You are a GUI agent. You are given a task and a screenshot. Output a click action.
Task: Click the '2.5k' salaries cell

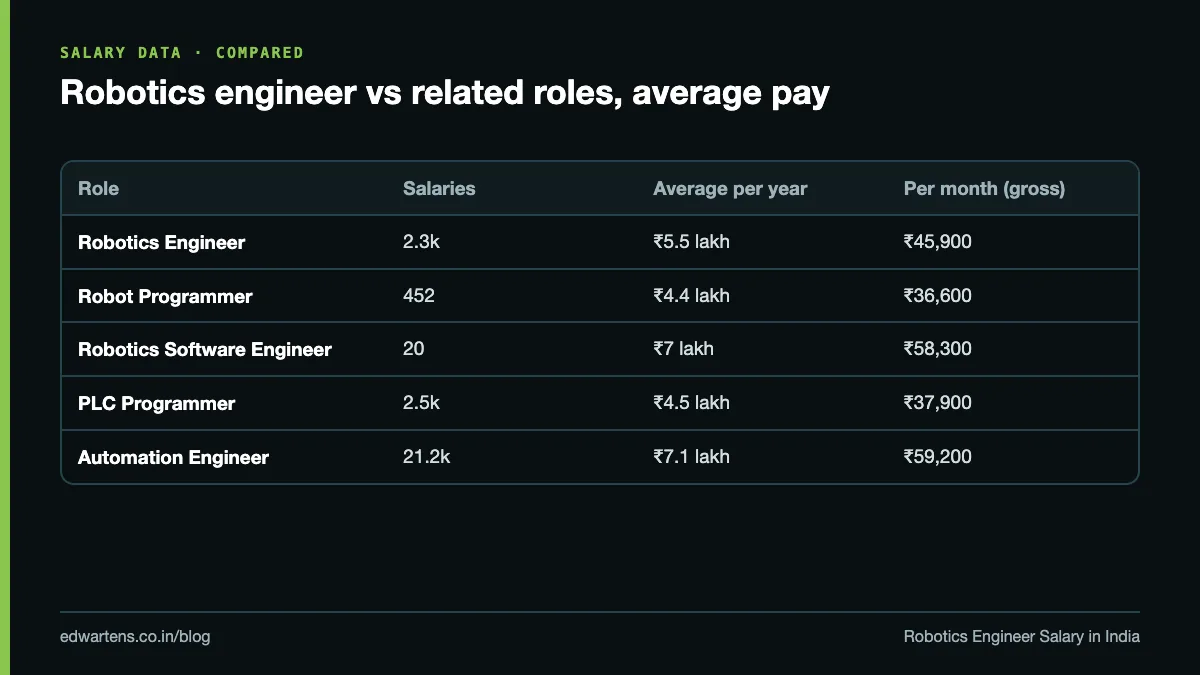[x=421, y=403]
